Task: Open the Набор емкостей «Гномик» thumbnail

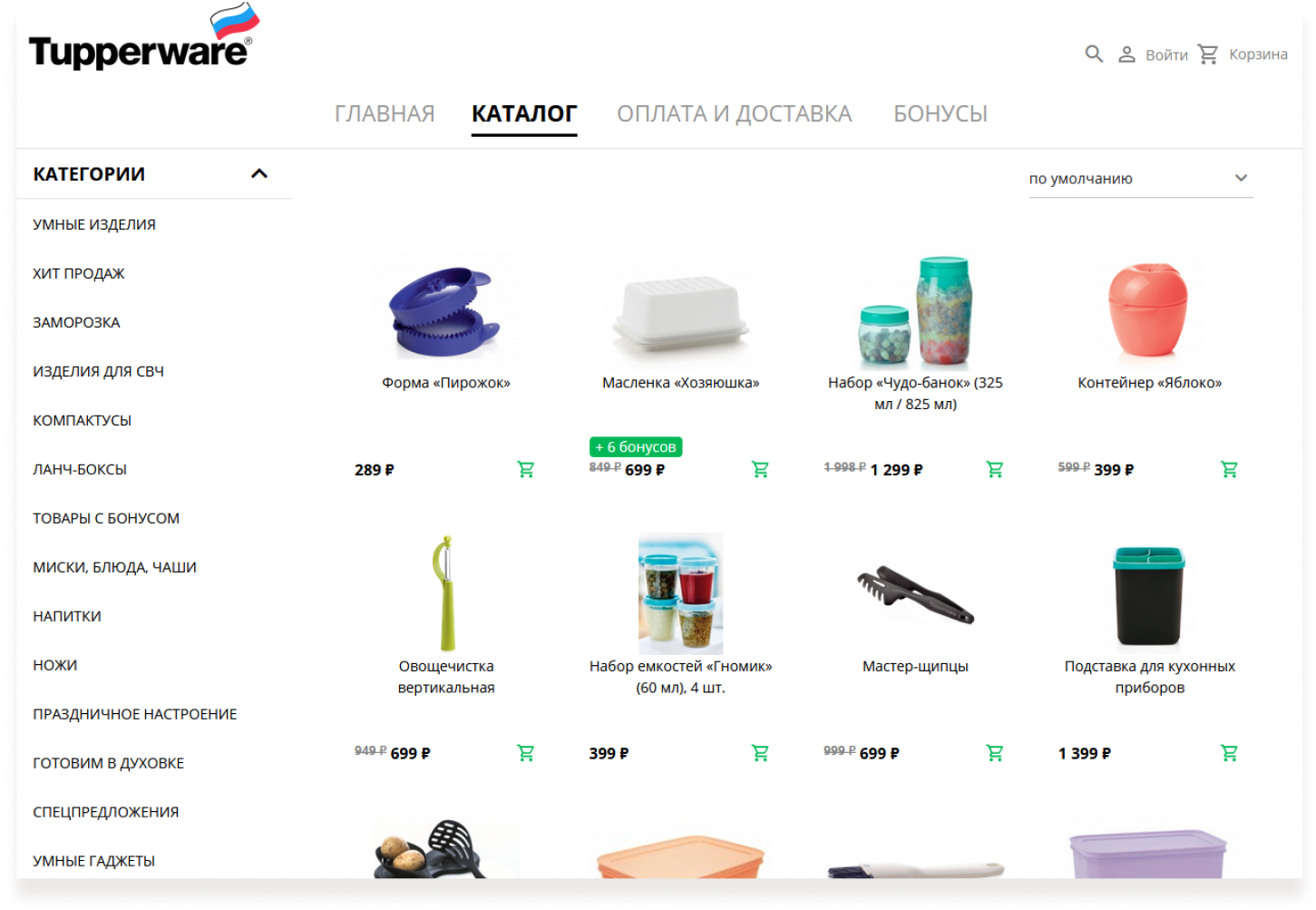Action: (680, 594)
